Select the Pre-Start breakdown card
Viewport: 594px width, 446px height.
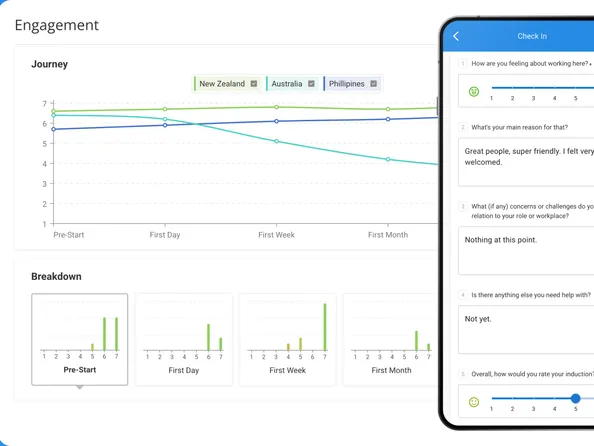(80, 339)
